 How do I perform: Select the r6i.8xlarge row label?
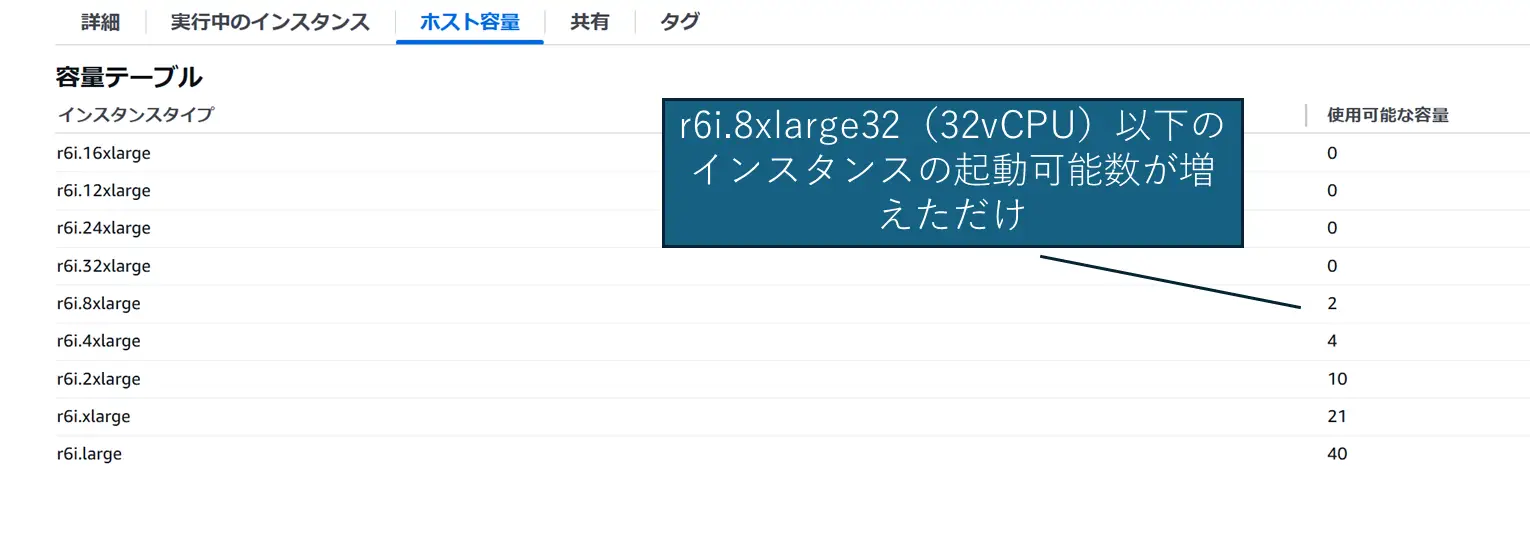(99, 303)
